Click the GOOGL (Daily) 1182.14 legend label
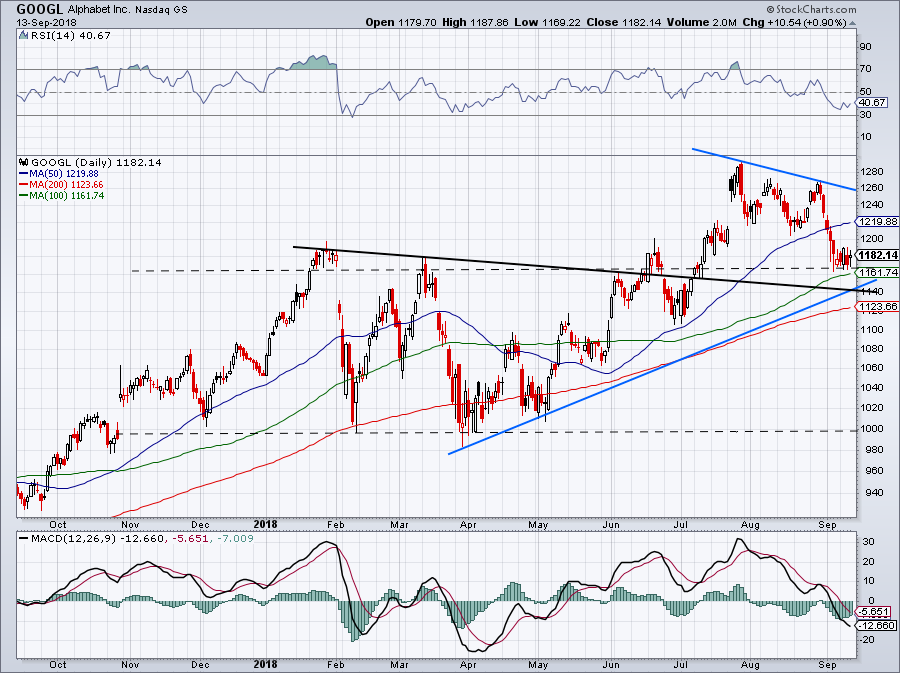The height and width of the screenshot is (673, 900). 96,162
